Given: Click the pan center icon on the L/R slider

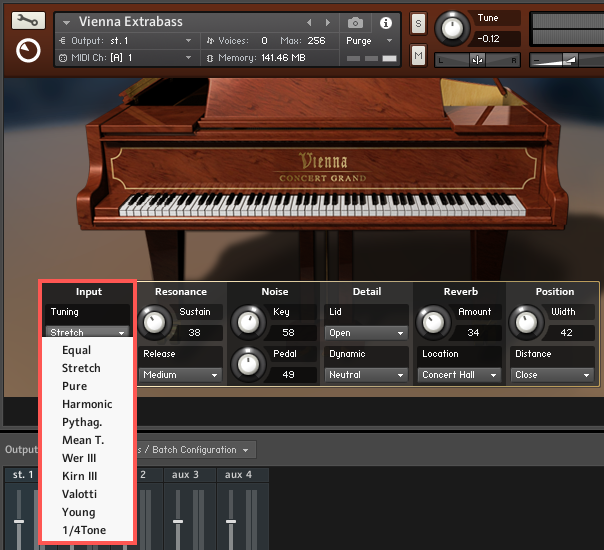Looking at the screenshot, I should coord(477,60).
